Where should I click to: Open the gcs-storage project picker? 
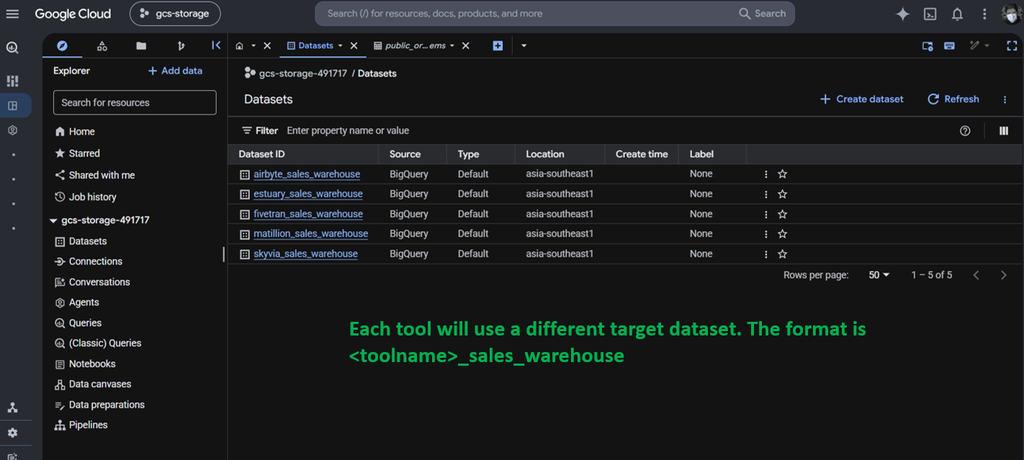pyautogui.click(x=175, y=14)
